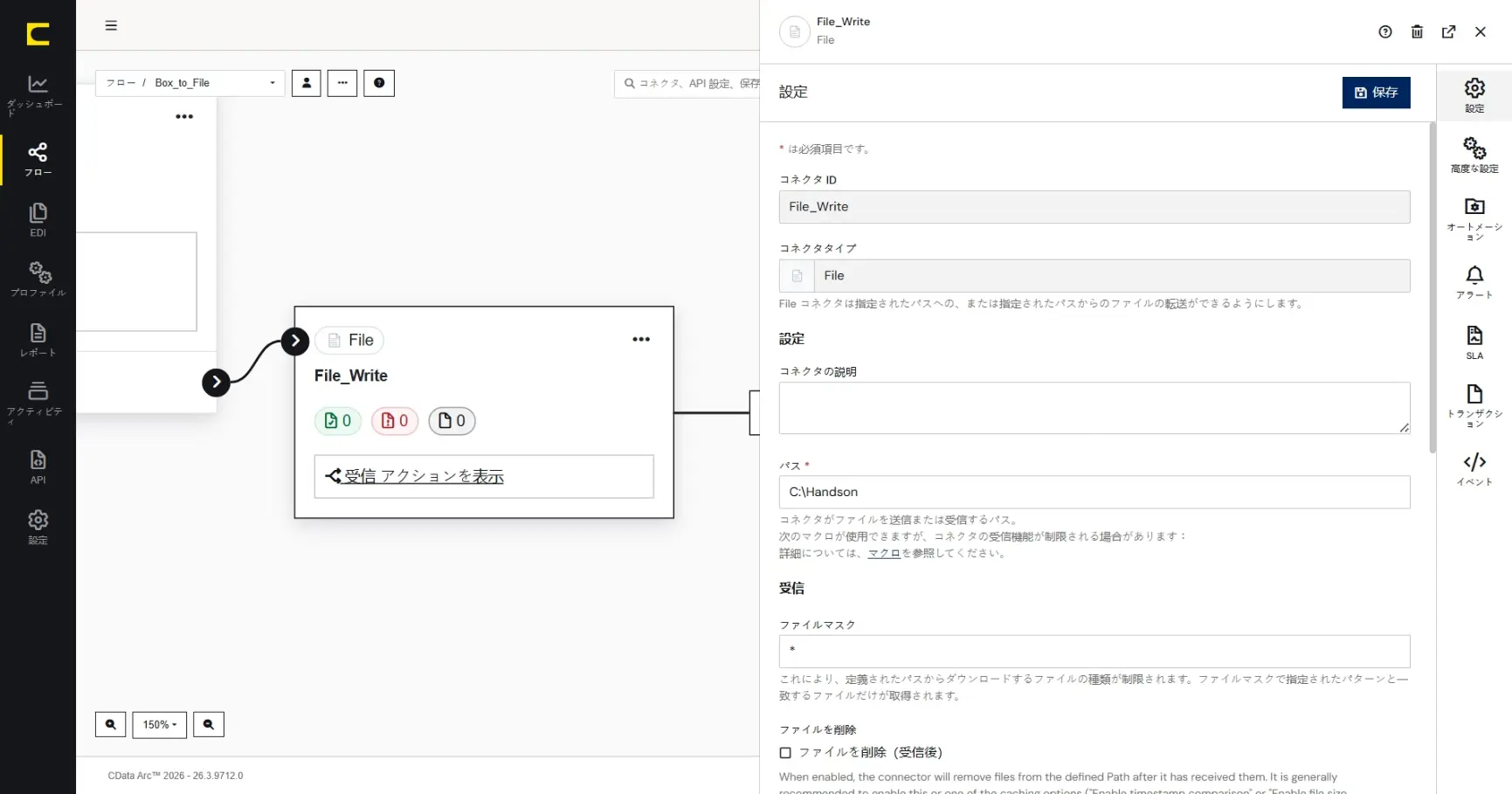Click the output arrow port of the left connector

tap(216, 382)
